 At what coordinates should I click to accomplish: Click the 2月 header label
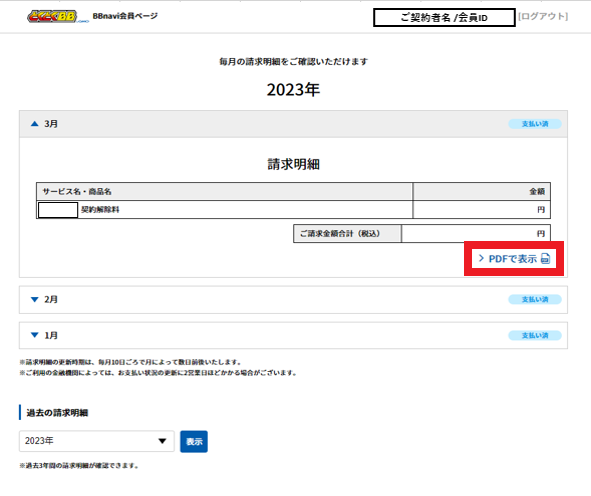pyautogui.click(x=51, y=299)
